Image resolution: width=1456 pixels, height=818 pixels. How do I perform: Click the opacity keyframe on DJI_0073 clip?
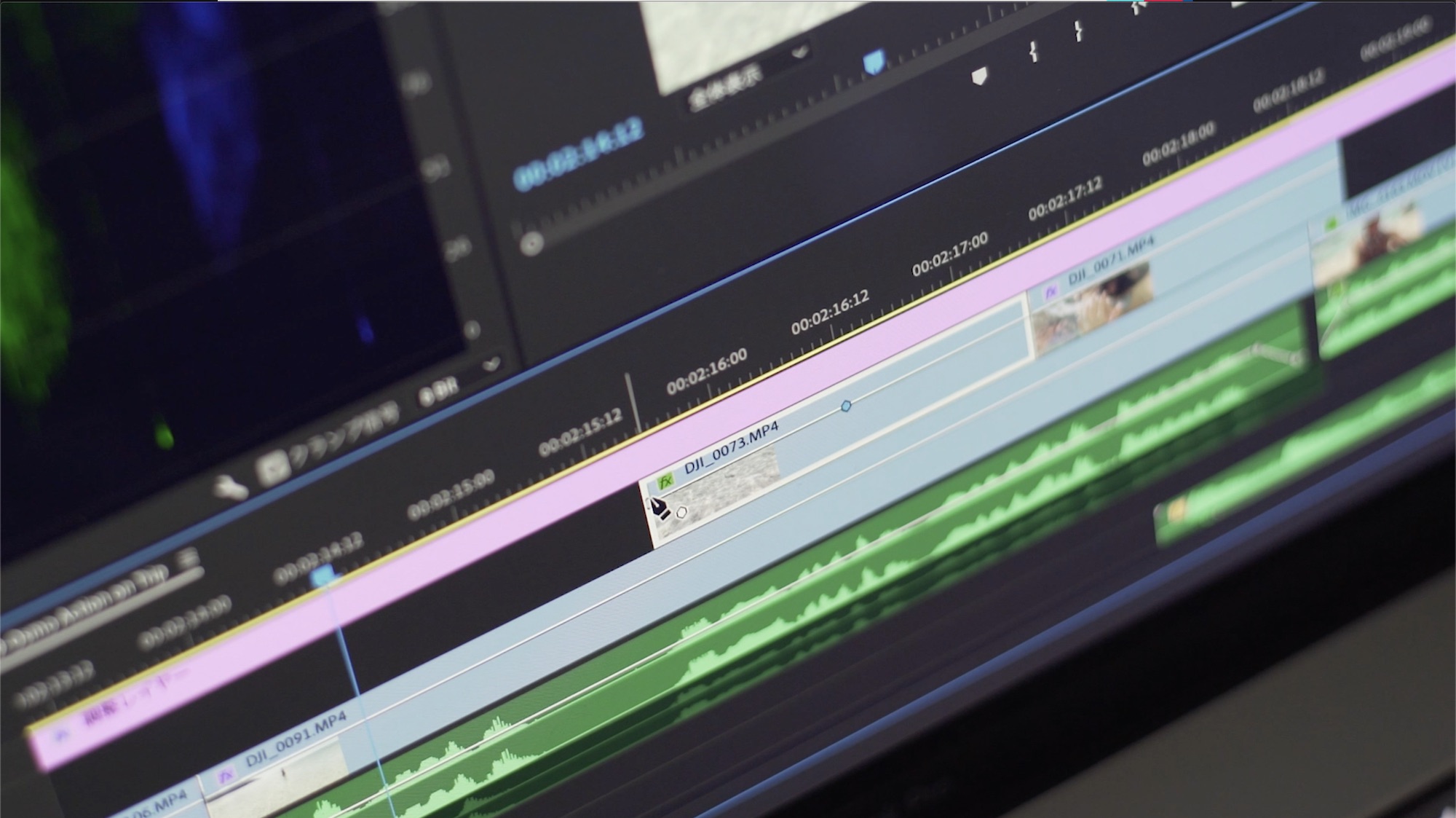click(x=845, y=406)
